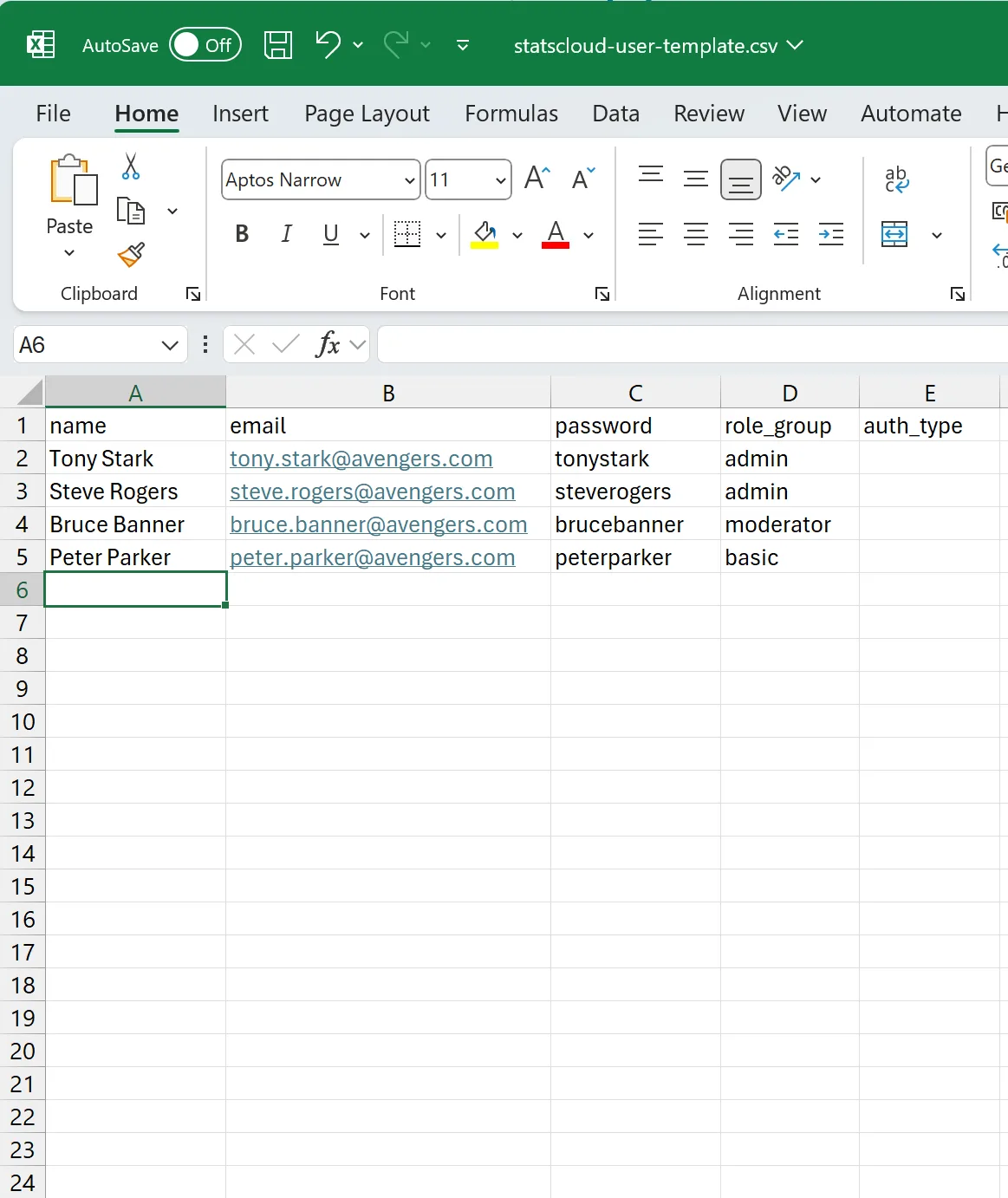Open the Undo history dropdown arrow
Viewport: 1008px width, 1198px height.
click(358, 45)
